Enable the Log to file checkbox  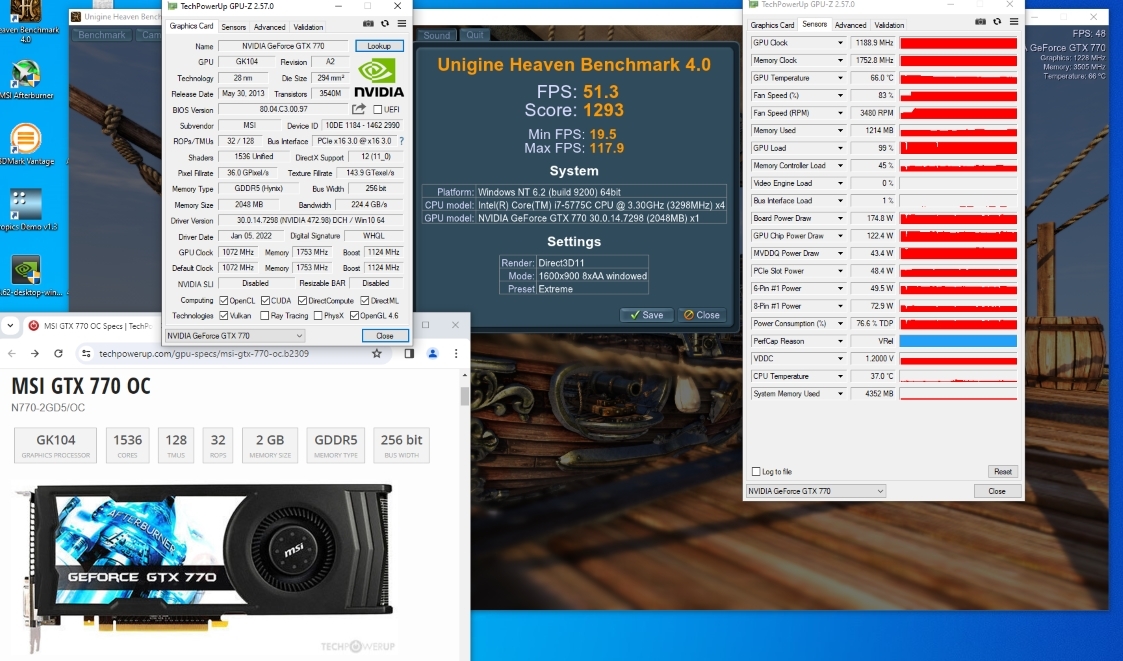756,471
